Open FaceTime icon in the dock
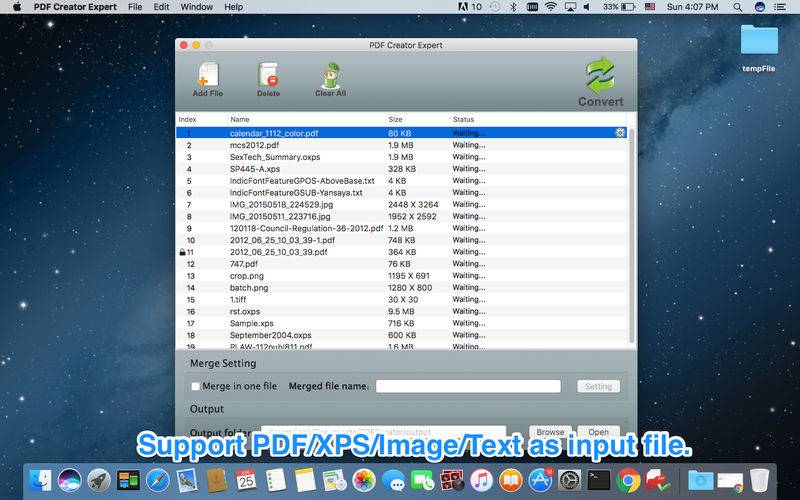 click(x=422, y=480)
